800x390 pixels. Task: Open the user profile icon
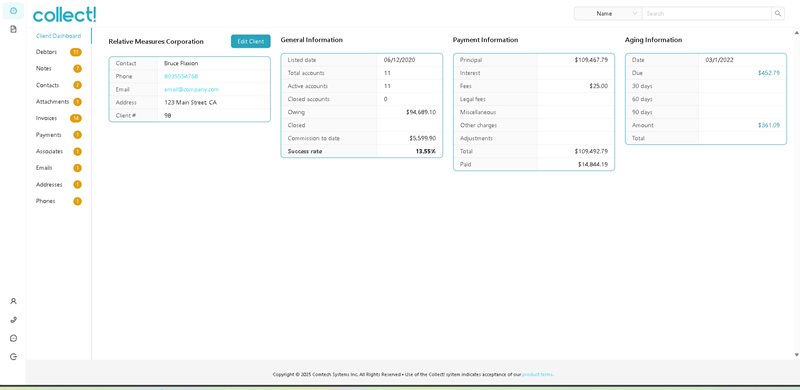coord(14,301)
